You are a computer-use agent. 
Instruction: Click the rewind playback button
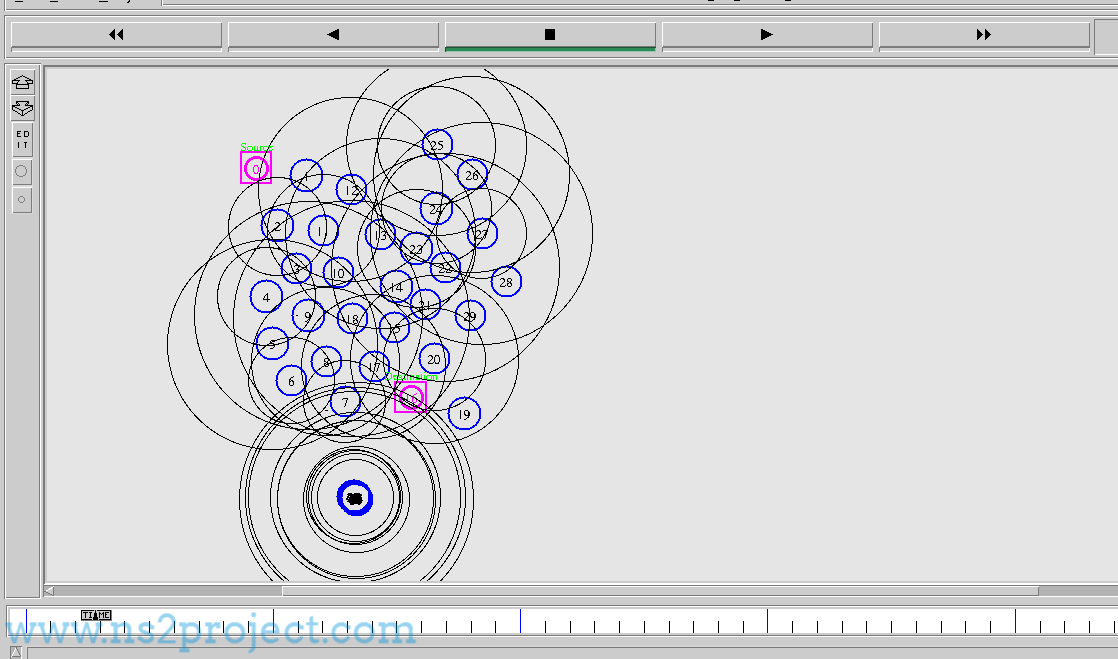click(x=116, y=35)
